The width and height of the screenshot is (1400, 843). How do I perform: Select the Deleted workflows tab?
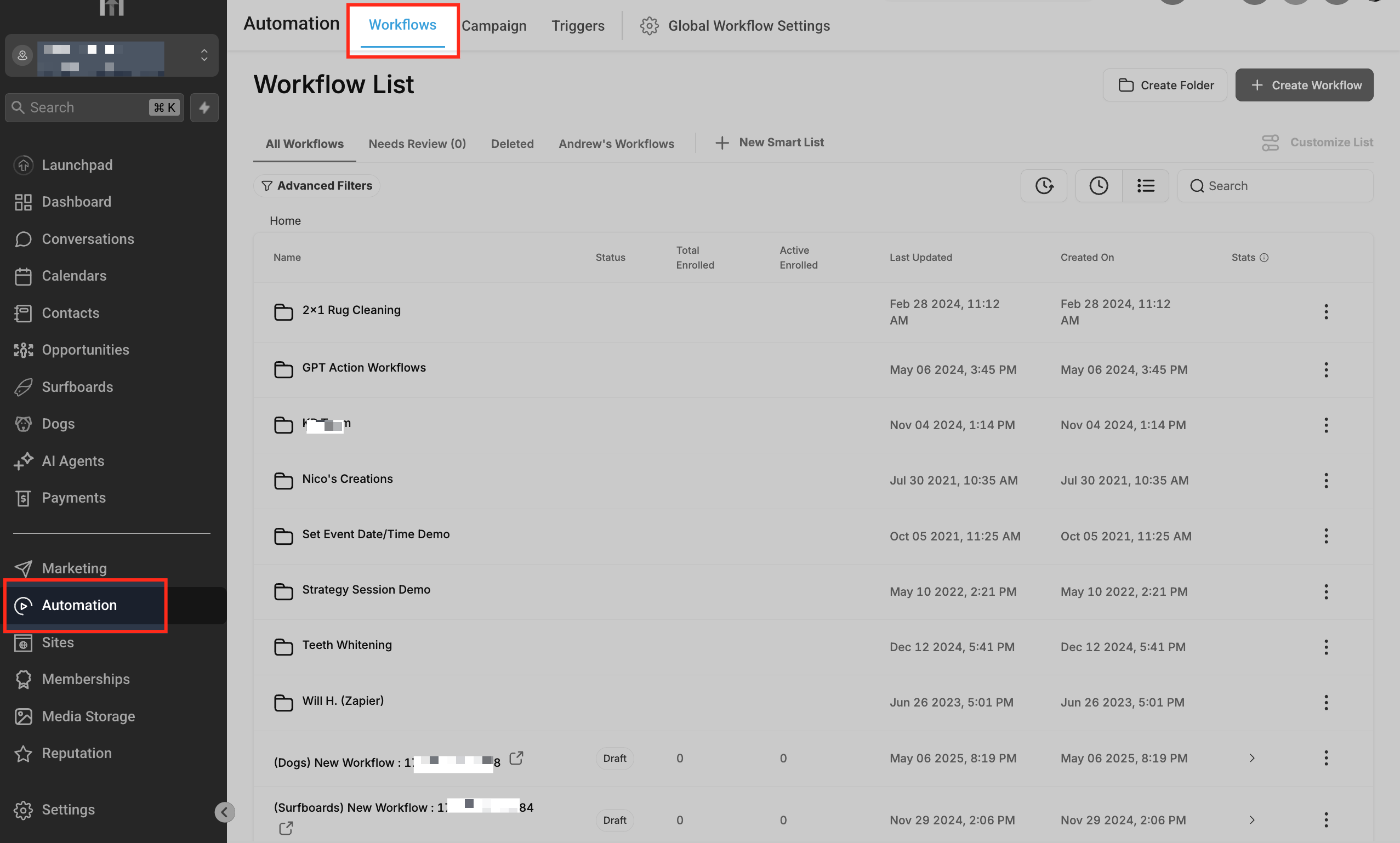point(512,144)
